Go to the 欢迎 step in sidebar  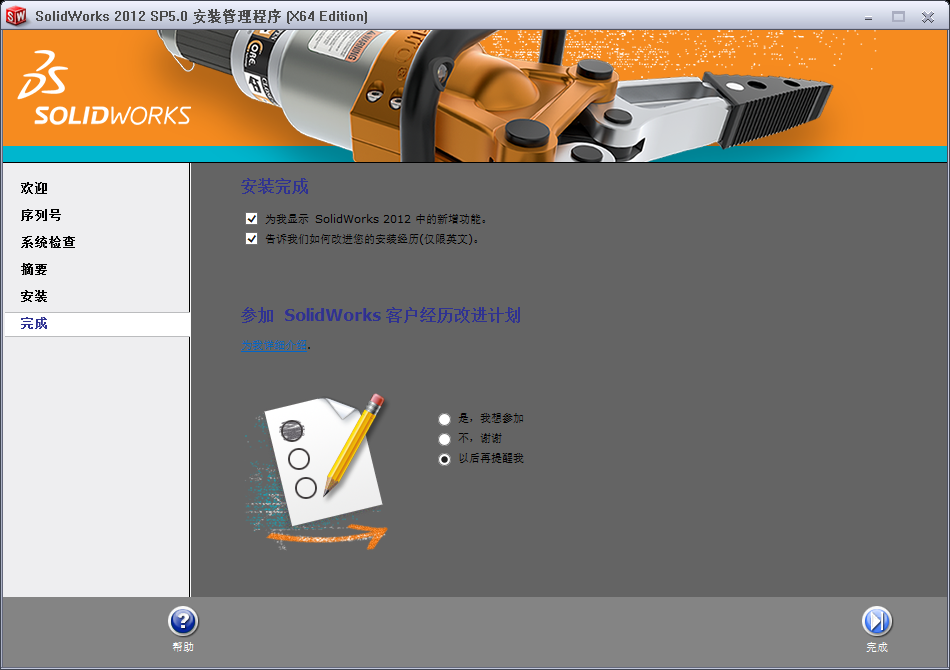[x=34, y=188]
